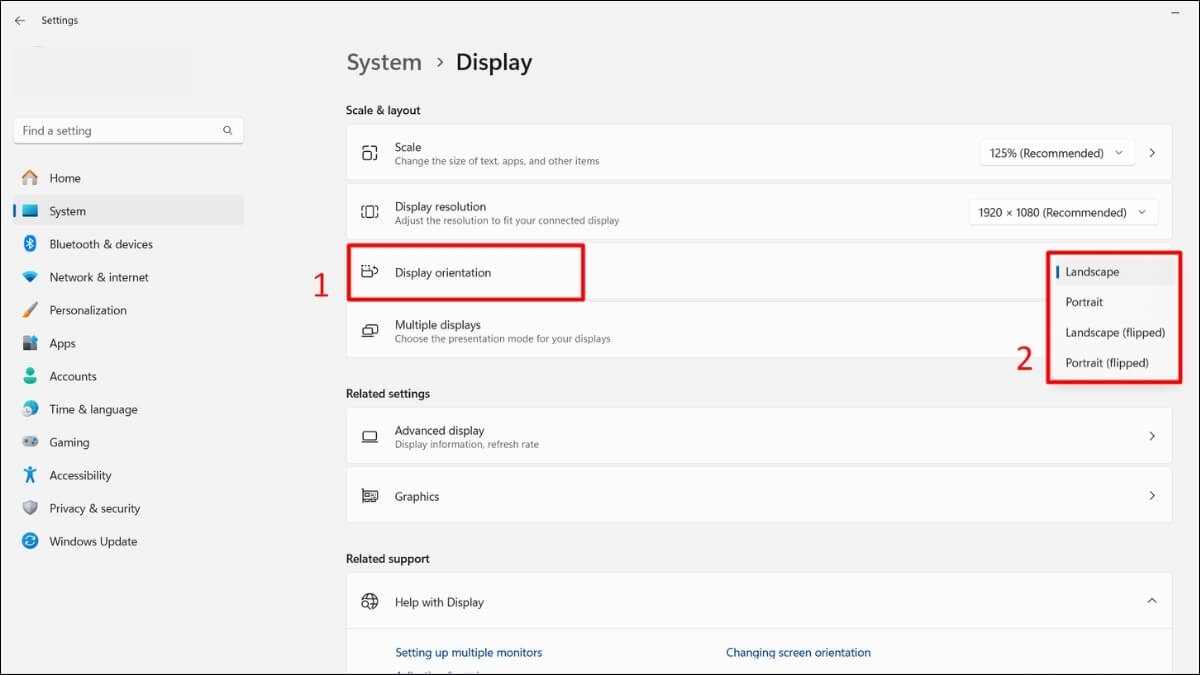Click the Accounts person icon
Screen dimensions: 1200x675
[30, 376]
